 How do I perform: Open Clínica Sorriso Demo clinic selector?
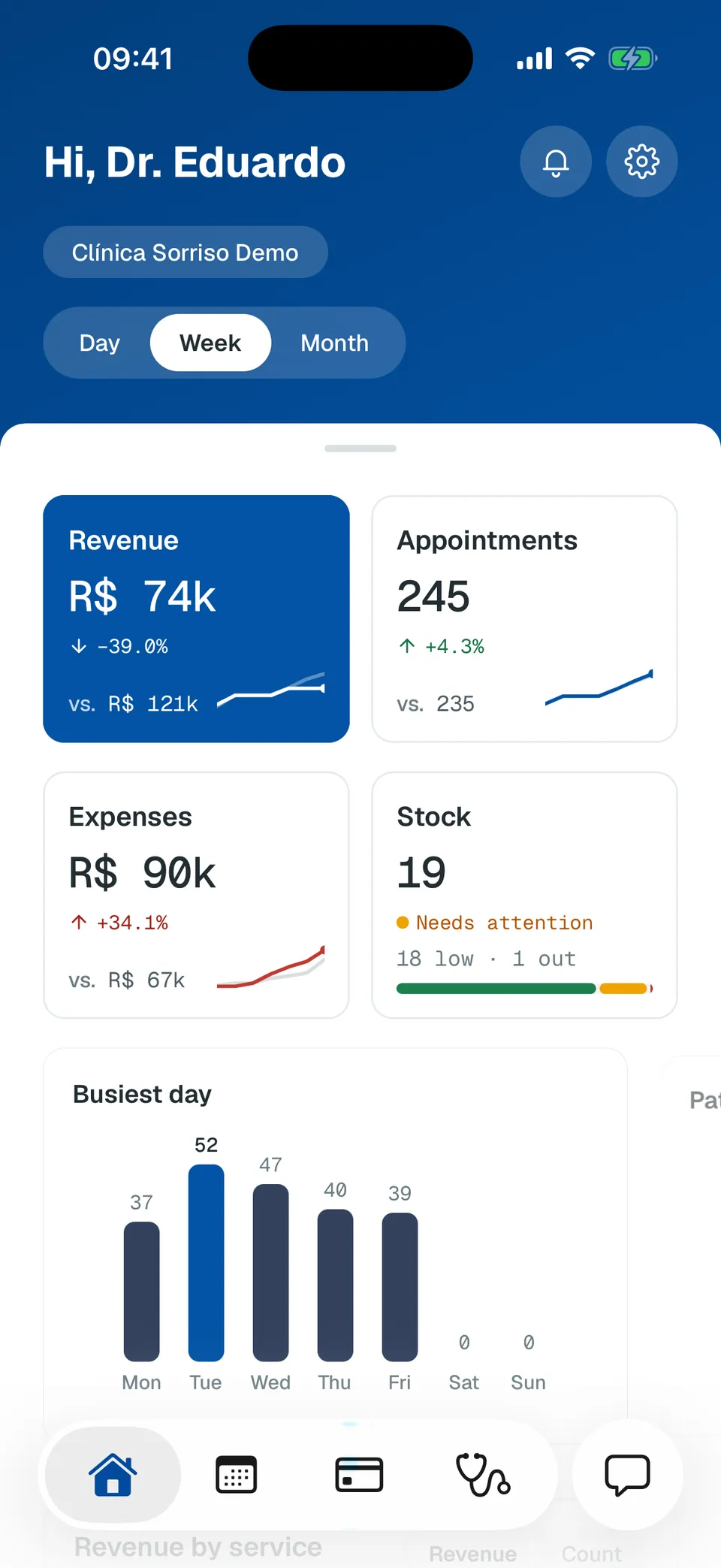tap(186, 252)
